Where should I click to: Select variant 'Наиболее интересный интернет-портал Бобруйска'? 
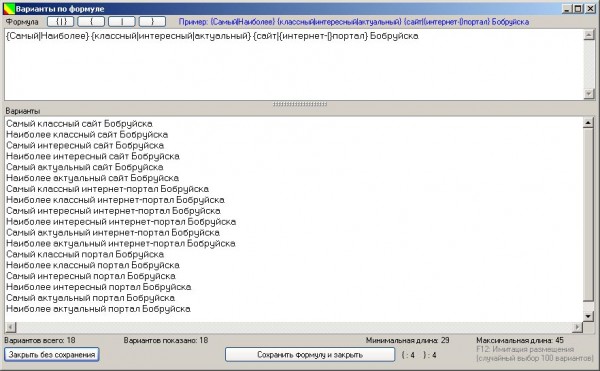(121, 222)
